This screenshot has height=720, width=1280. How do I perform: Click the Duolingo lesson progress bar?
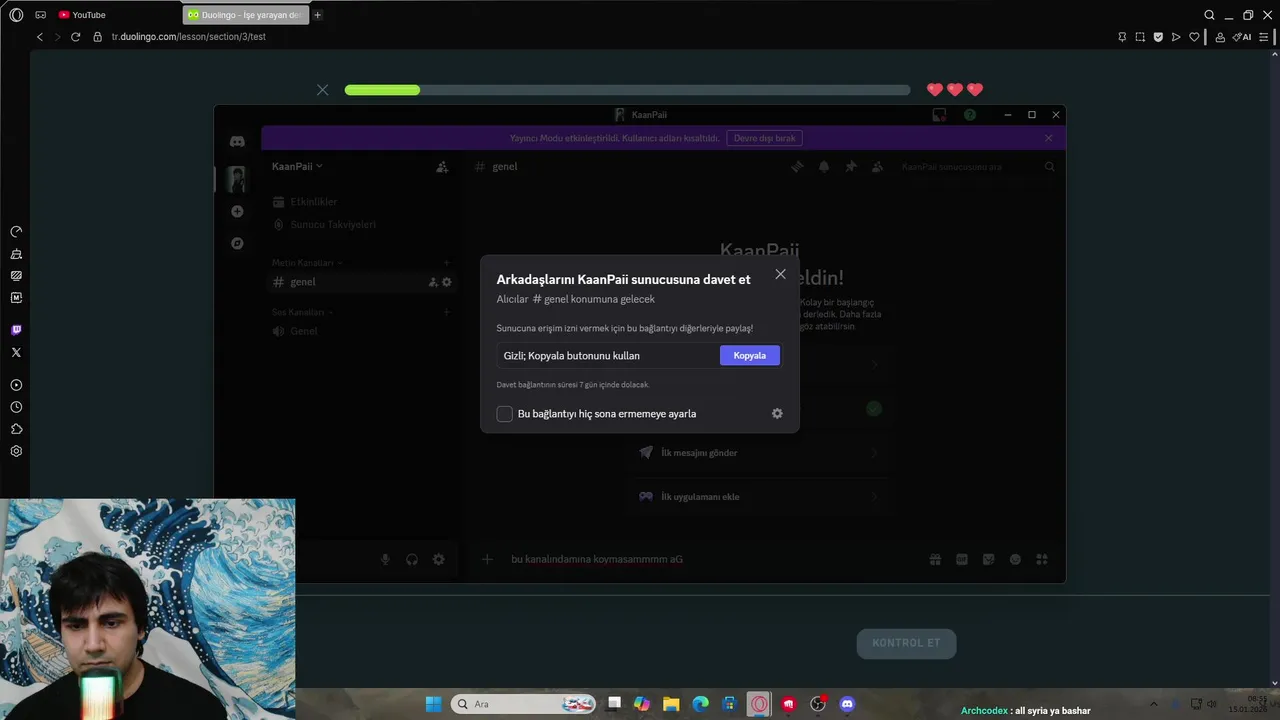pyautogui.click(x=627, y=90)
